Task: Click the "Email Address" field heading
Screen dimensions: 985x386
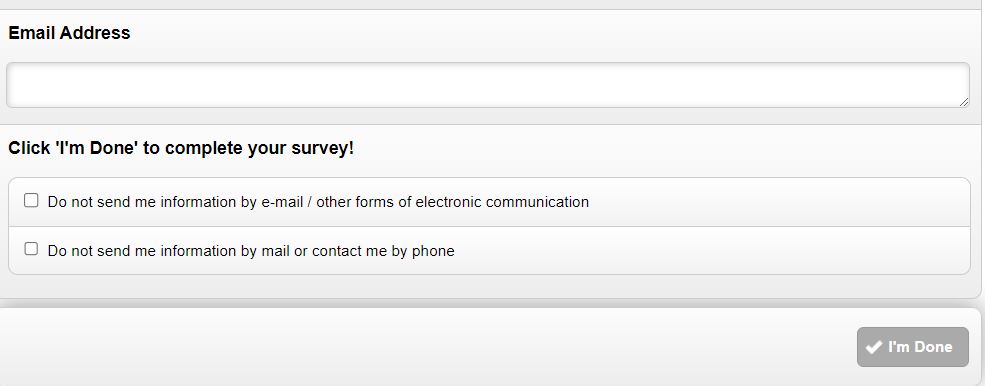Action: pos(69,33)
